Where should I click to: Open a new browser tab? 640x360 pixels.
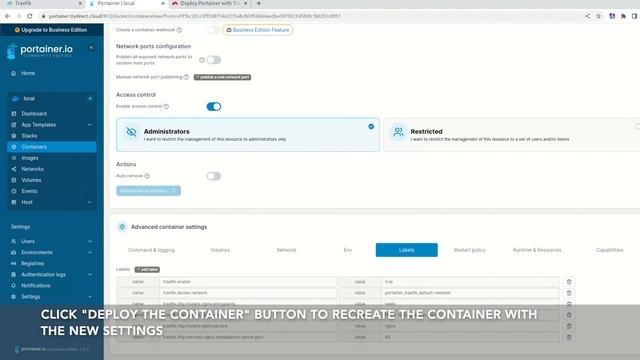(x=258, y=3)
